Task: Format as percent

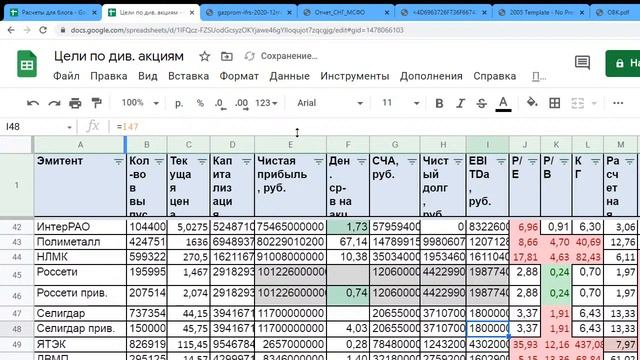Action: 200,103
